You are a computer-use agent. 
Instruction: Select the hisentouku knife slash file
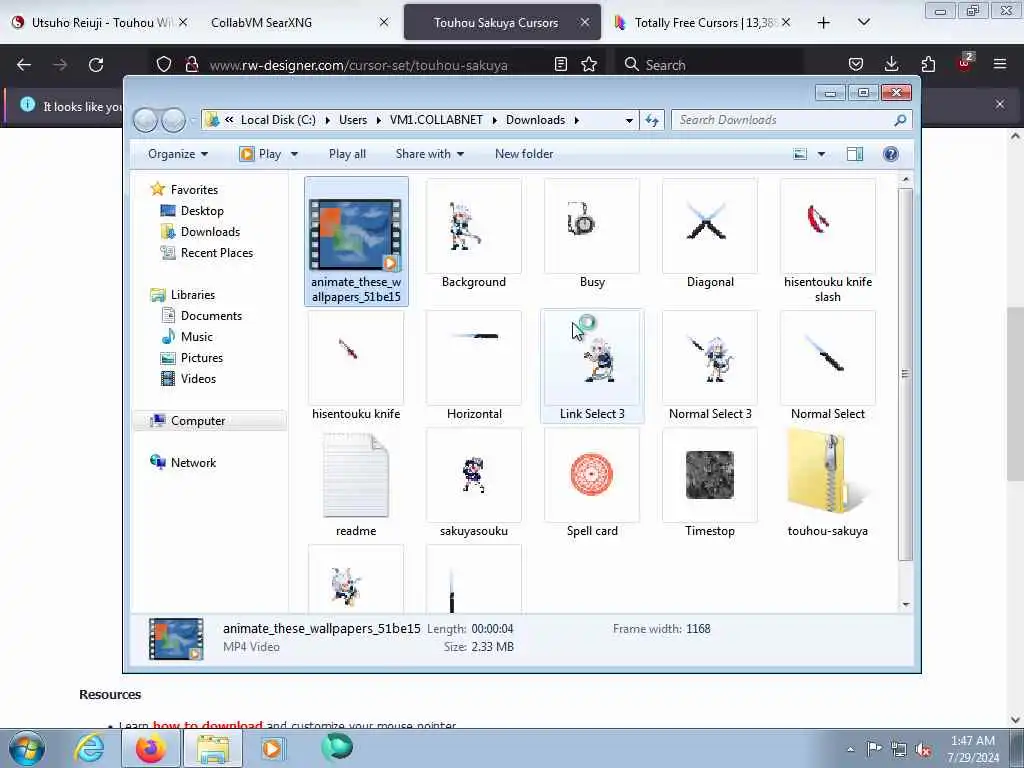[x=827, y=240]
